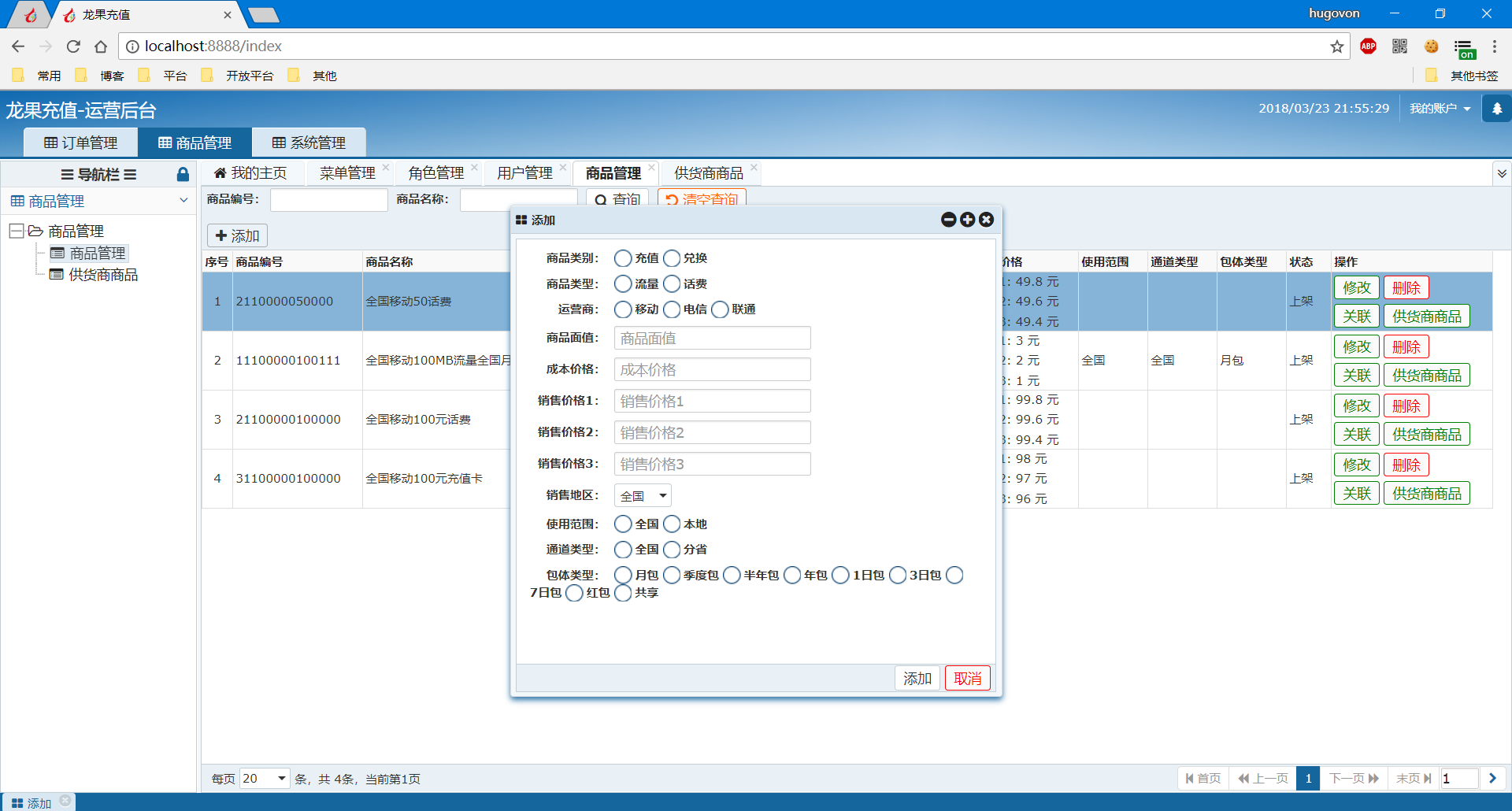Select 红包 package type radio
1512x811 pixels.
[x=574, y=593]
